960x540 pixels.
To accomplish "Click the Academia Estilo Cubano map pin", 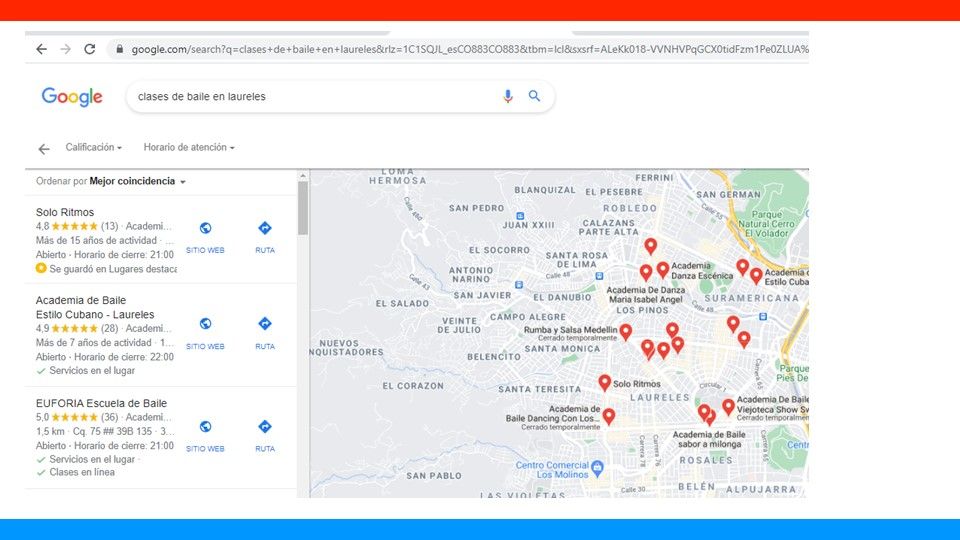I will (x=756, y=276).
